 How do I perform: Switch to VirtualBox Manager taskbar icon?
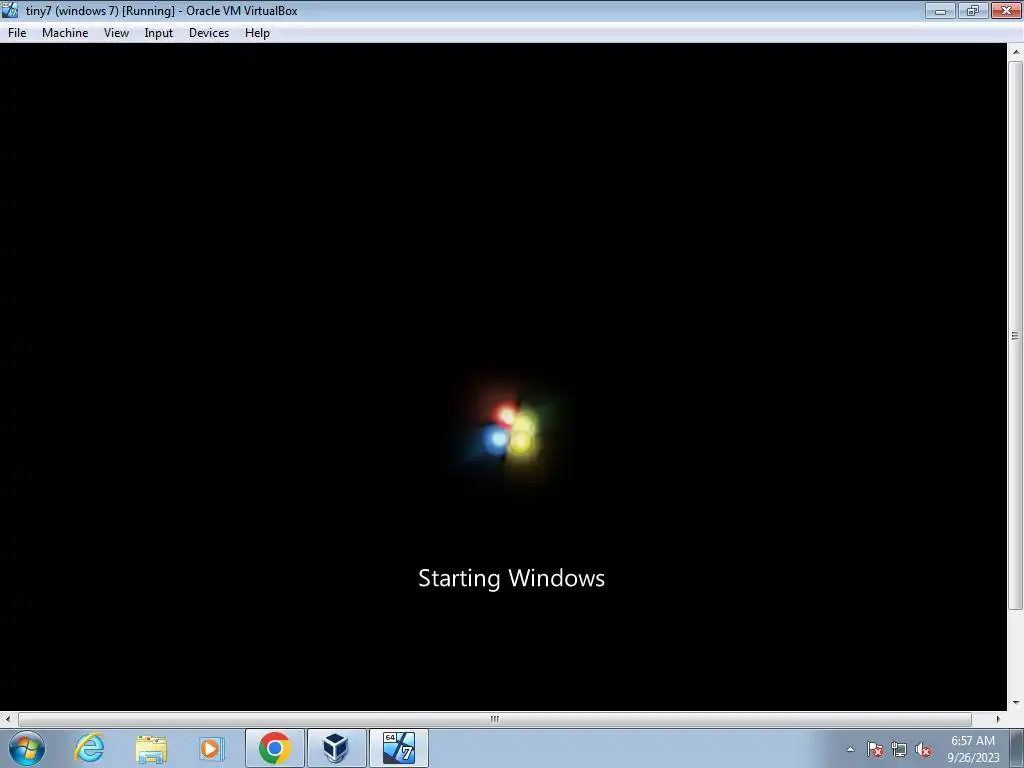(336, 748)
